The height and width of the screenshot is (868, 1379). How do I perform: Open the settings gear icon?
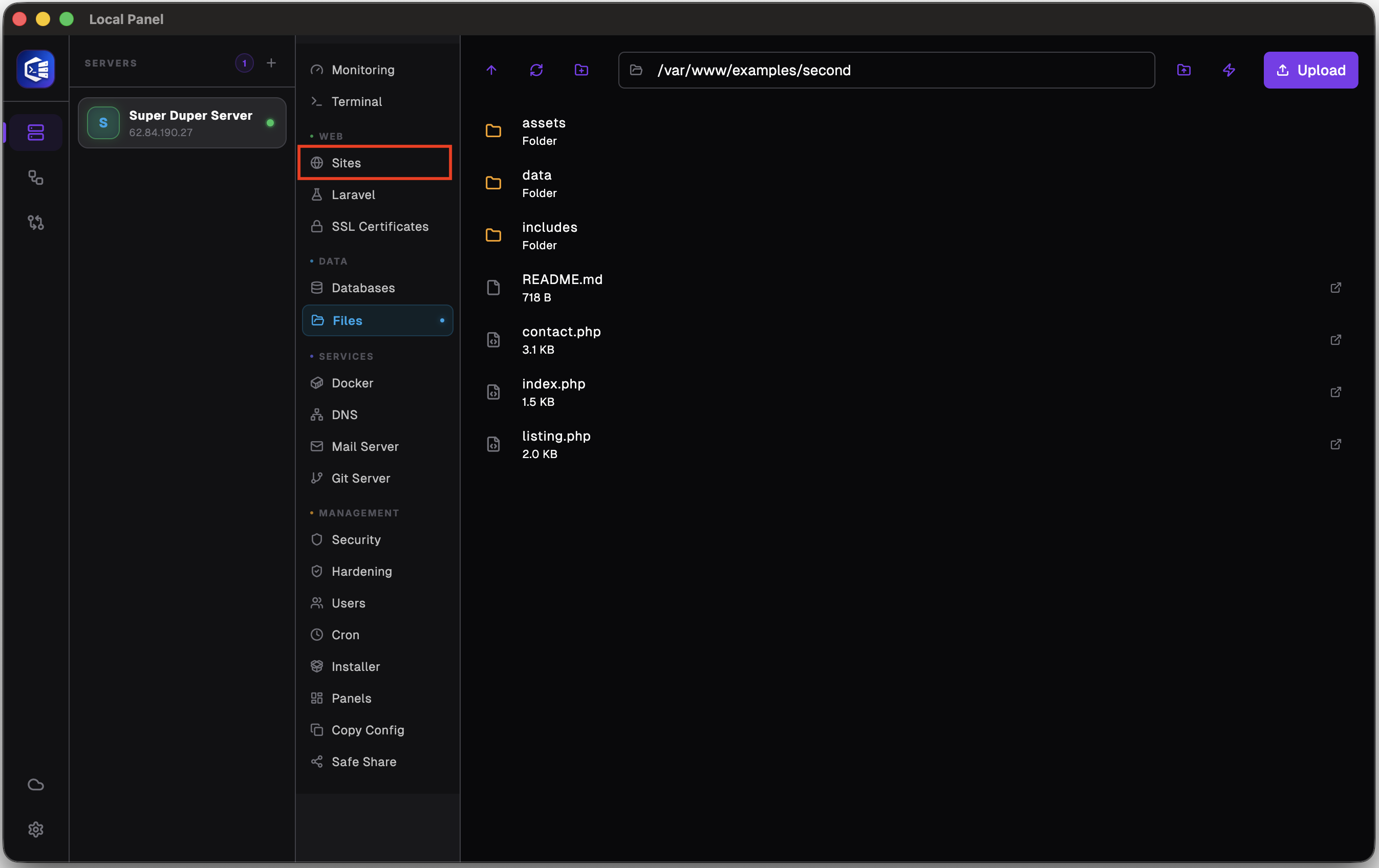click(x=35, y=829)
